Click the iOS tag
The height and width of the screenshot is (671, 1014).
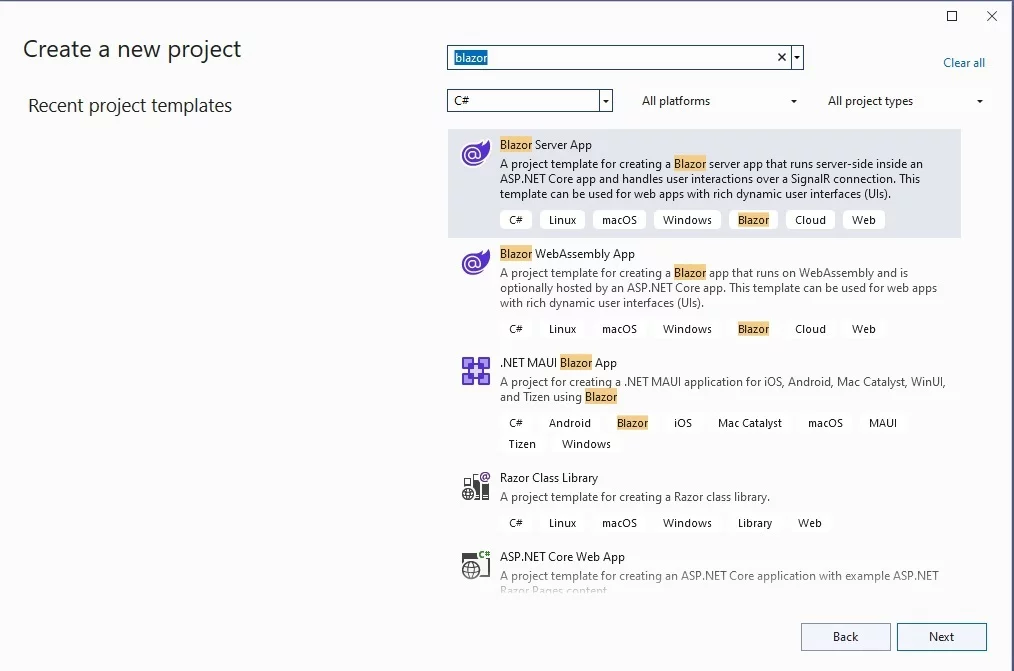coord(683,423)
